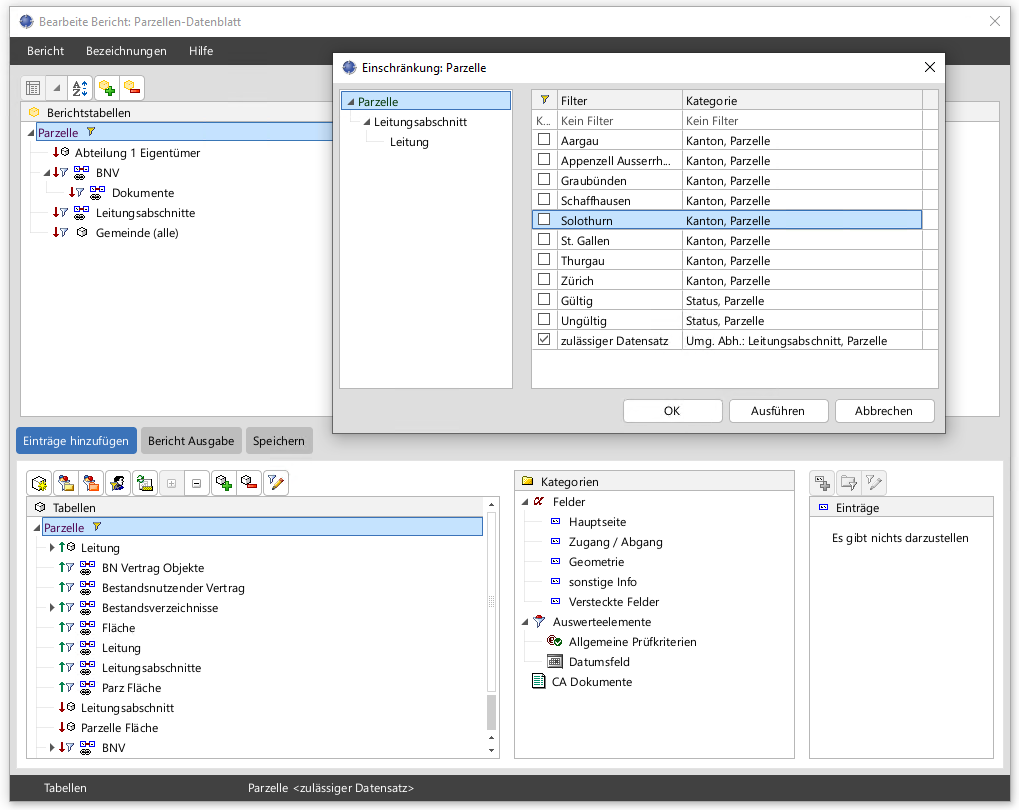Collapse Parzelle node in Tabellen panel

tap(36, 528)
